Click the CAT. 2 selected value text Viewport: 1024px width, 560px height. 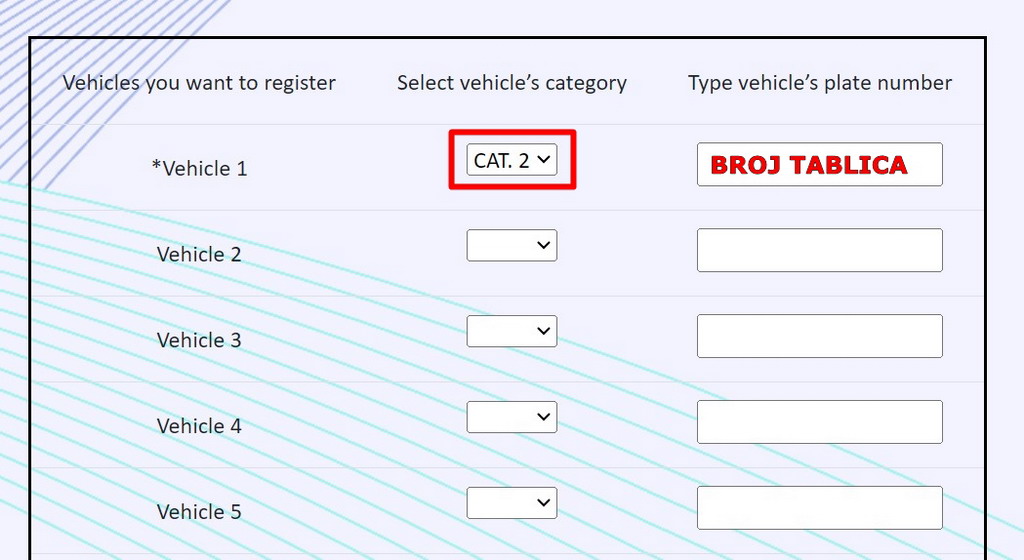point(501,160)
